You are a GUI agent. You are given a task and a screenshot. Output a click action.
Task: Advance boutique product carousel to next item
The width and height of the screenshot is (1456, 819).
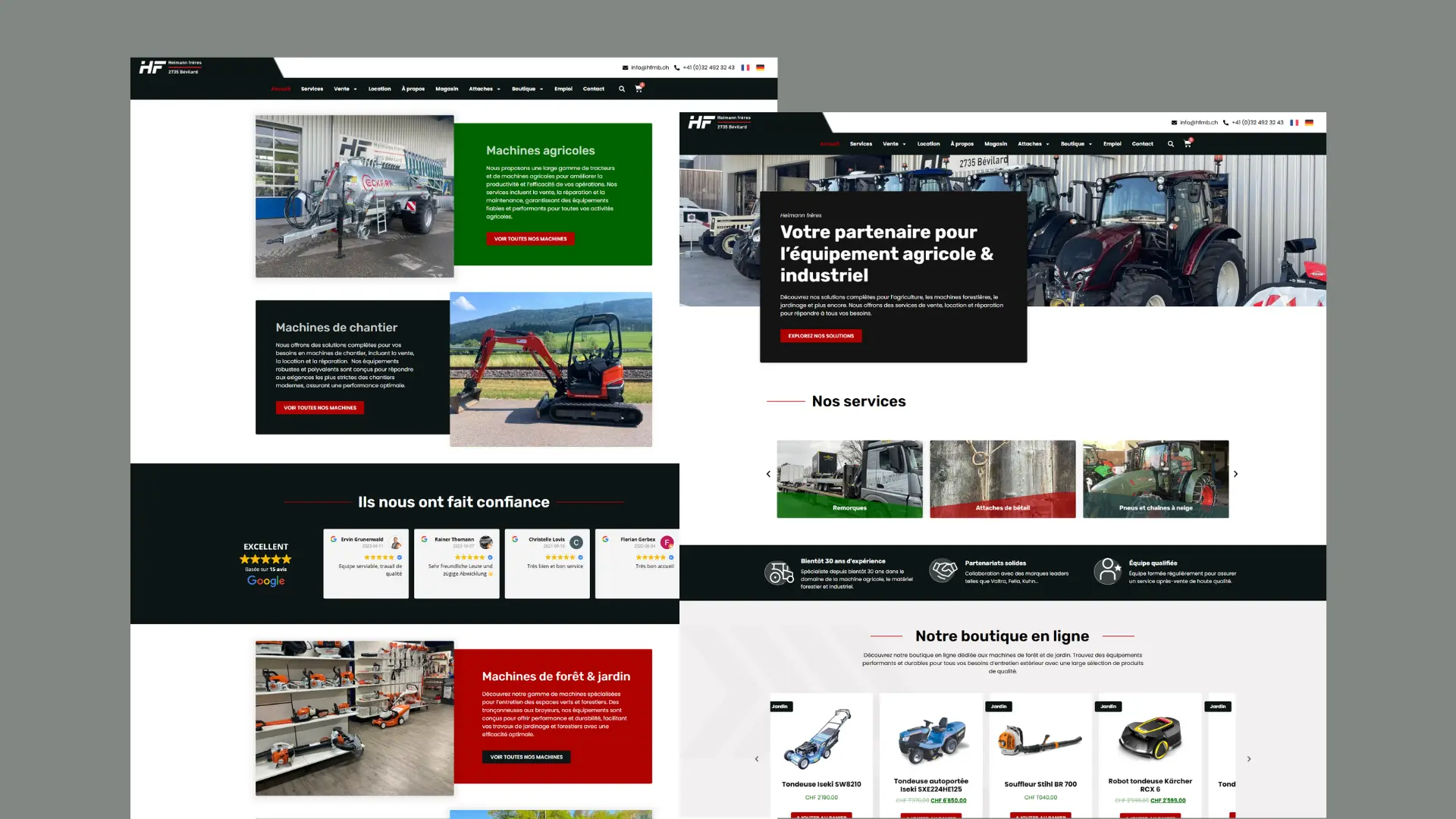[1249, 759]
